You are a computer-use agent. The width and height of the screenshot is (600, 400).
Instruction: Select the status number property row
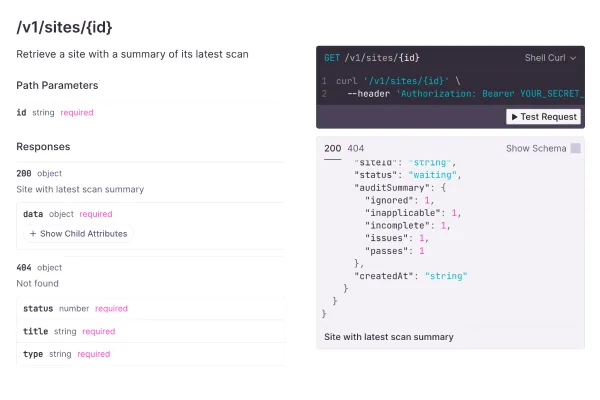pyautogui.click(x=75, y=309)
